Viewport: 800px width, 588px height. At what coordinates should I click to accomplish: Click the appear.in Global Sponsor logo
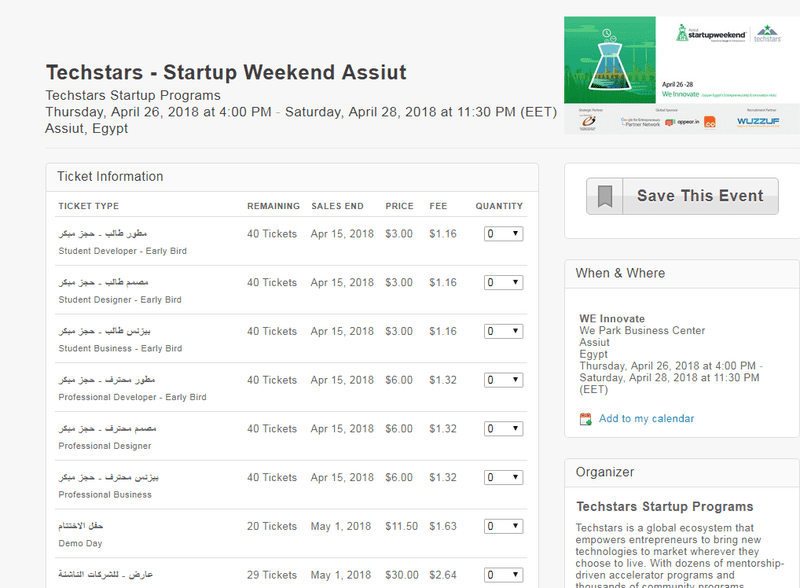click(x=682, y=122)
